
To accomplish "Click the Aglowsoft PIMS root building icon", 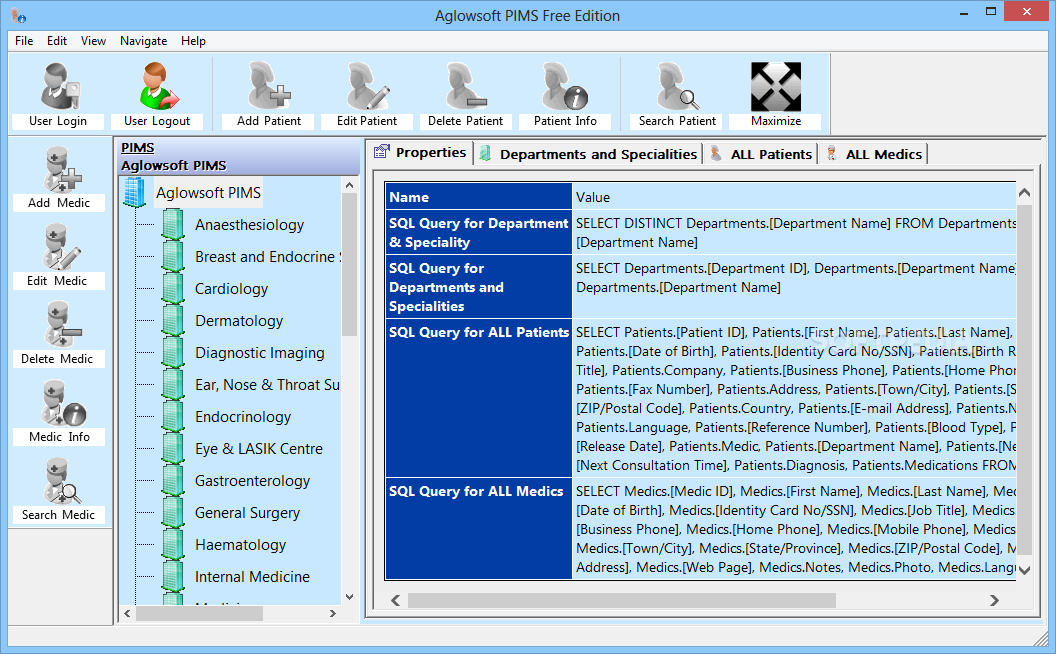I will [x=135, y=193].
